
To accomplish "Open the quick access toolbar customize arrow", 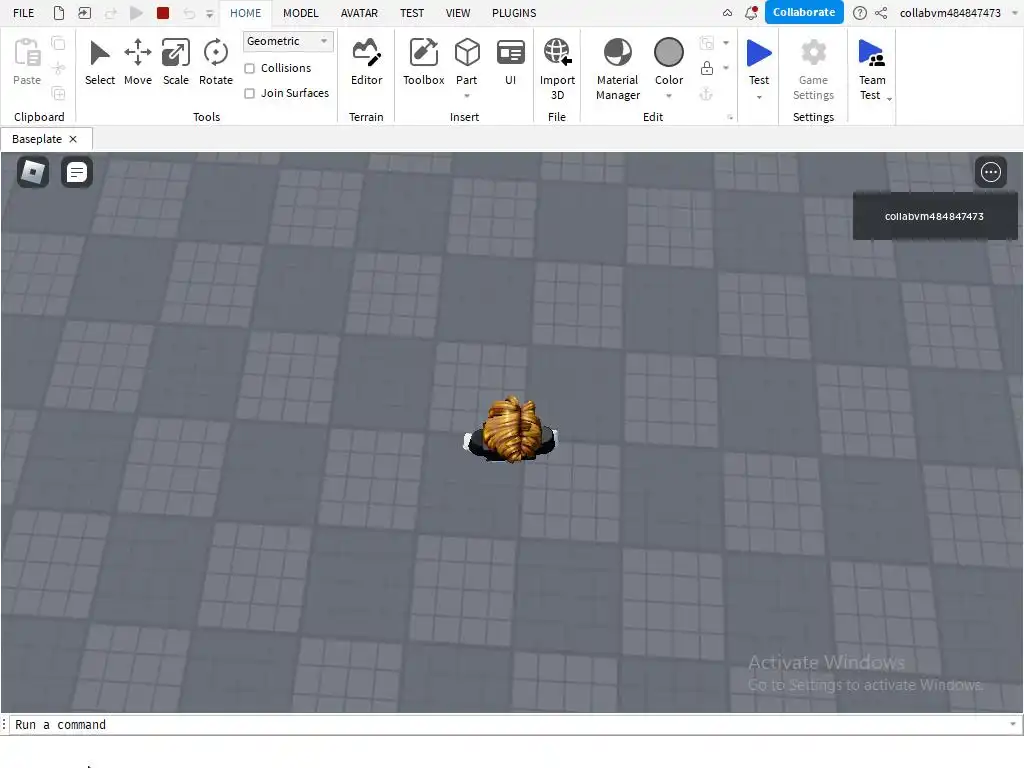I will click(x=210, y=14).
